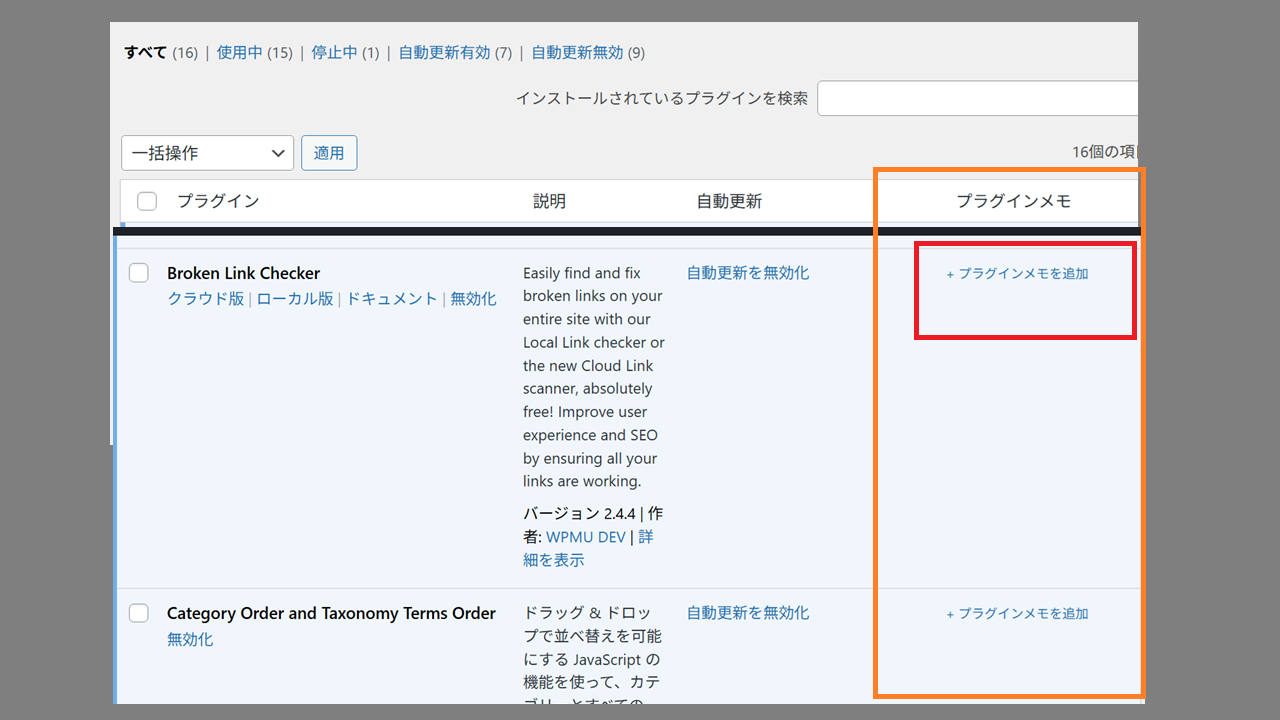Select the すべて (16) filter
This screenshot has height=720, width=1280.
[161, 53]
